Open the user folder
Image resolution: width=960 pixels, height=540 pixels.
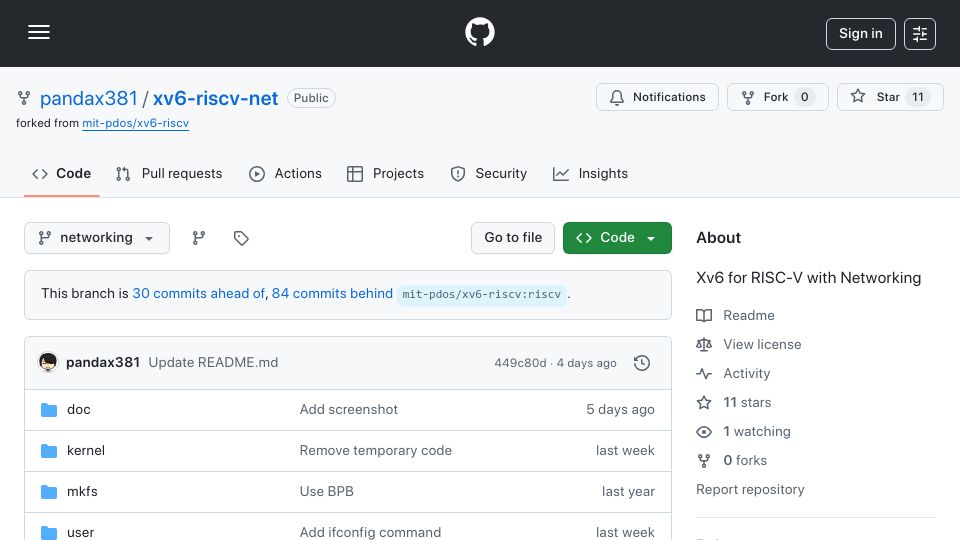(80, 532)
